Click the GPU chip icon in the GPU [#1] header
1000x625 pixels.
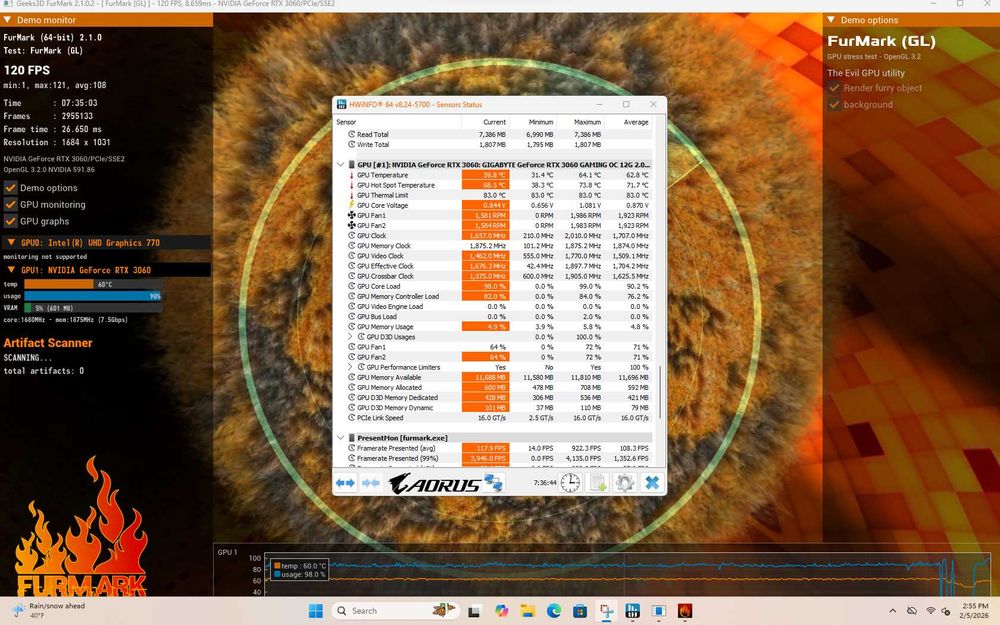coord(351,165)
